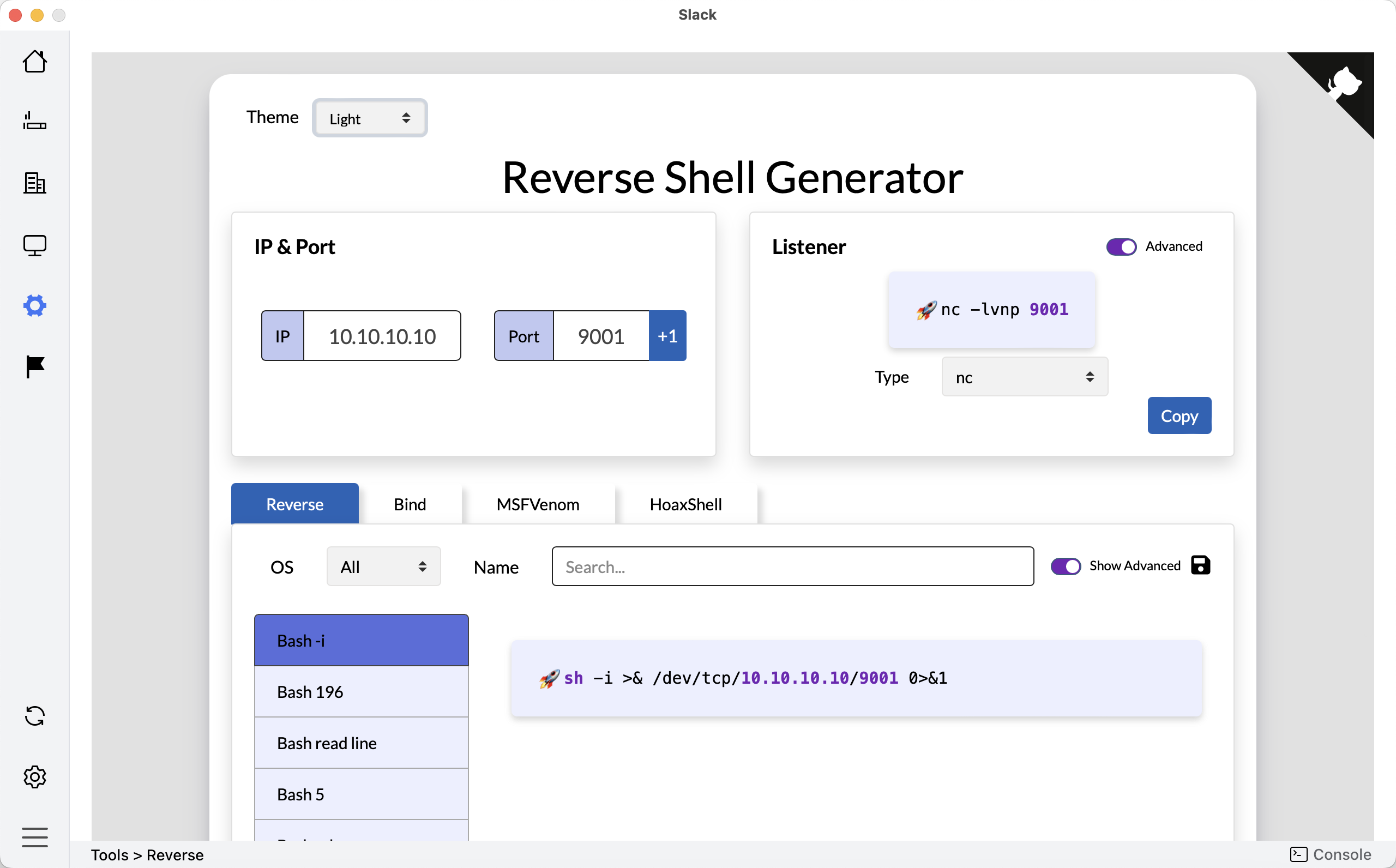Click the save floppy disk icon
This screenshot has width=1396, height=868.
(x=1200, y=565)
